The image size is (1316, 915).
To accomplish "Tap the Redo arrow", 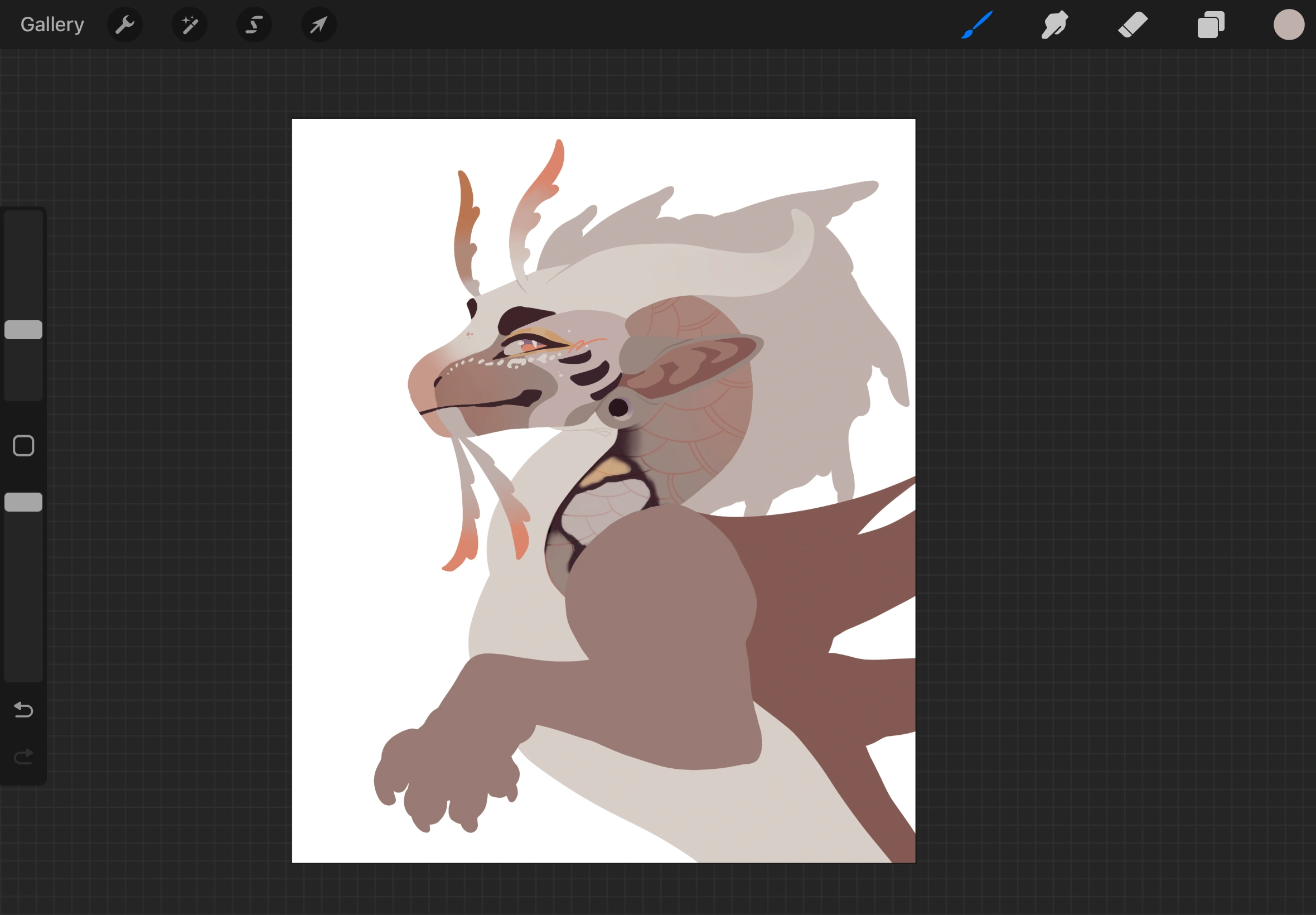I will pos(23,757).
